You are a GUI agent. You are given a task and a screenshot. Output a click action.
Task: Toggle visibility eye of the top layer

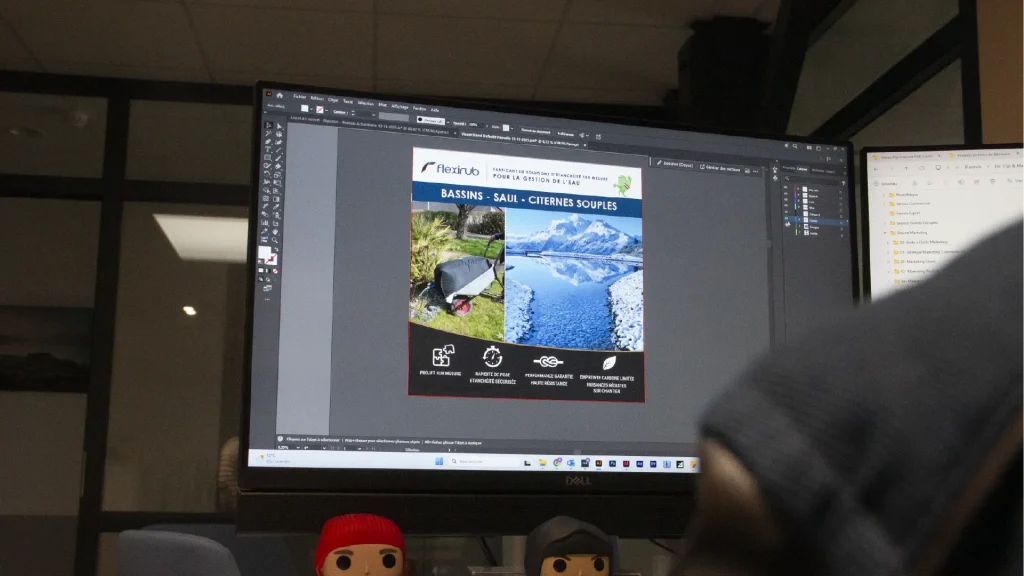(x=786, y=187)
